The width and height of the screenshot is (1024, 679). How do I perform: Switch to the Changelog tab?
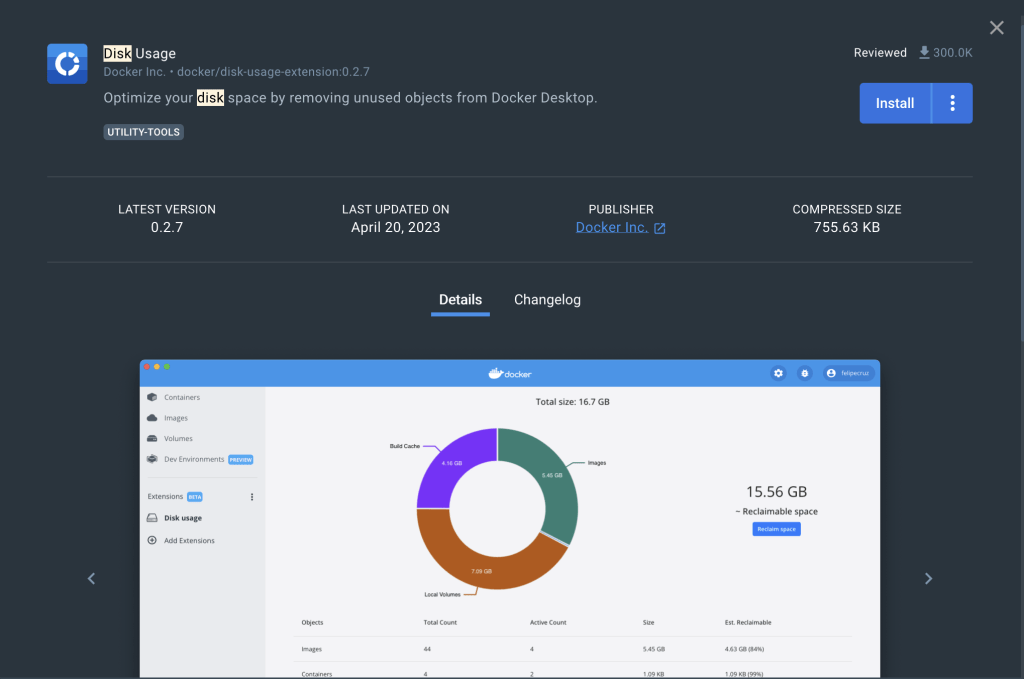[547, 300]
